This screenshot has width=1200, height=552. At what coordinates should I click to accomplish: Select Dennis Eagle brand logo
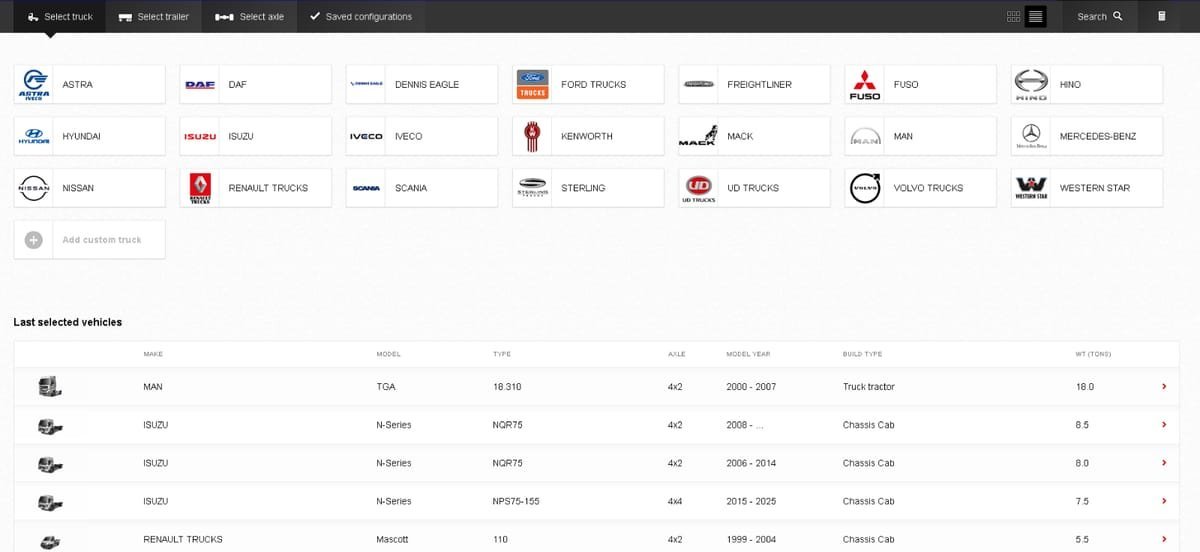point(366,85)
